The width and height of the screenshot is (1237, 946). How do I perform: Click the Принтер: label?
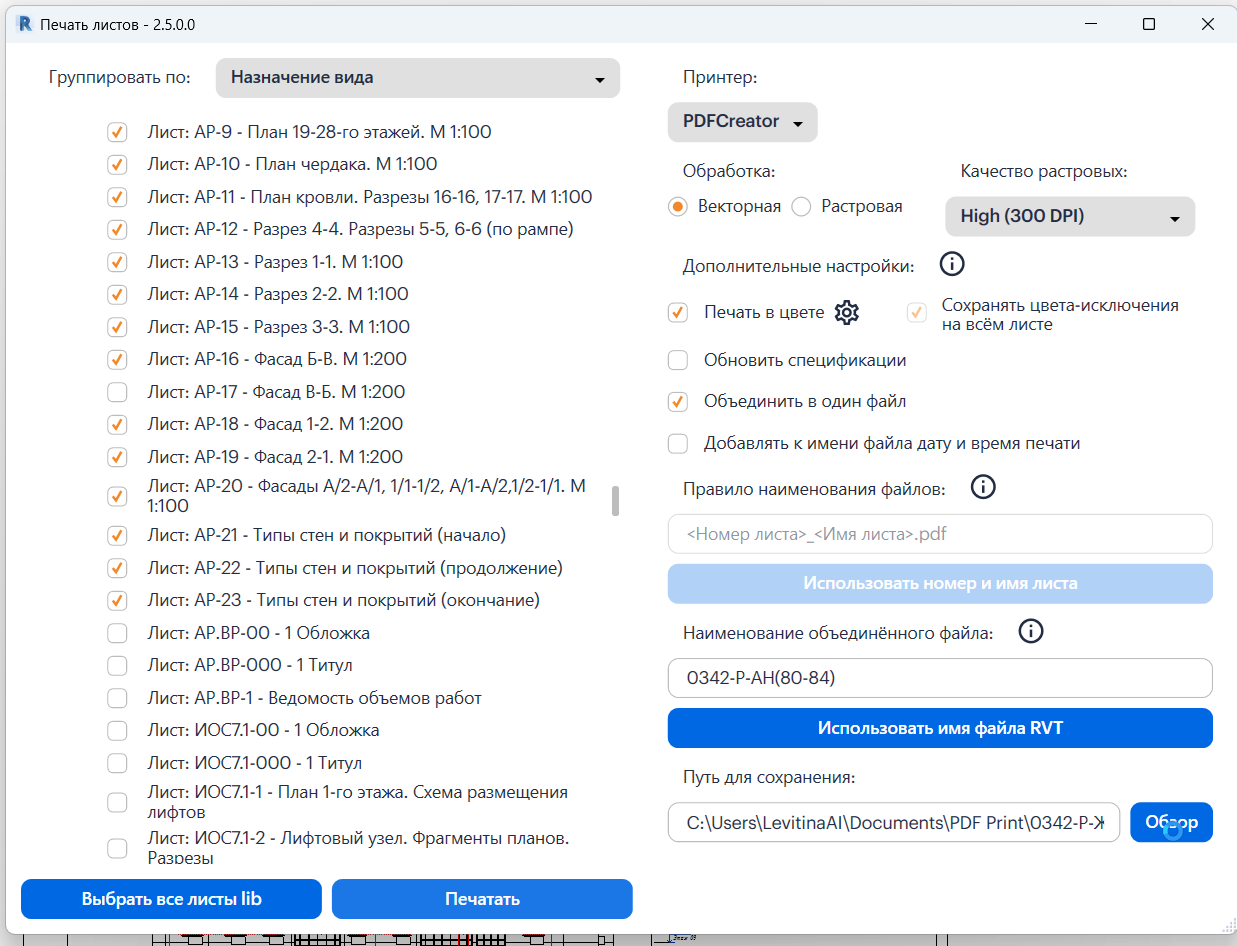click(720, 77)
